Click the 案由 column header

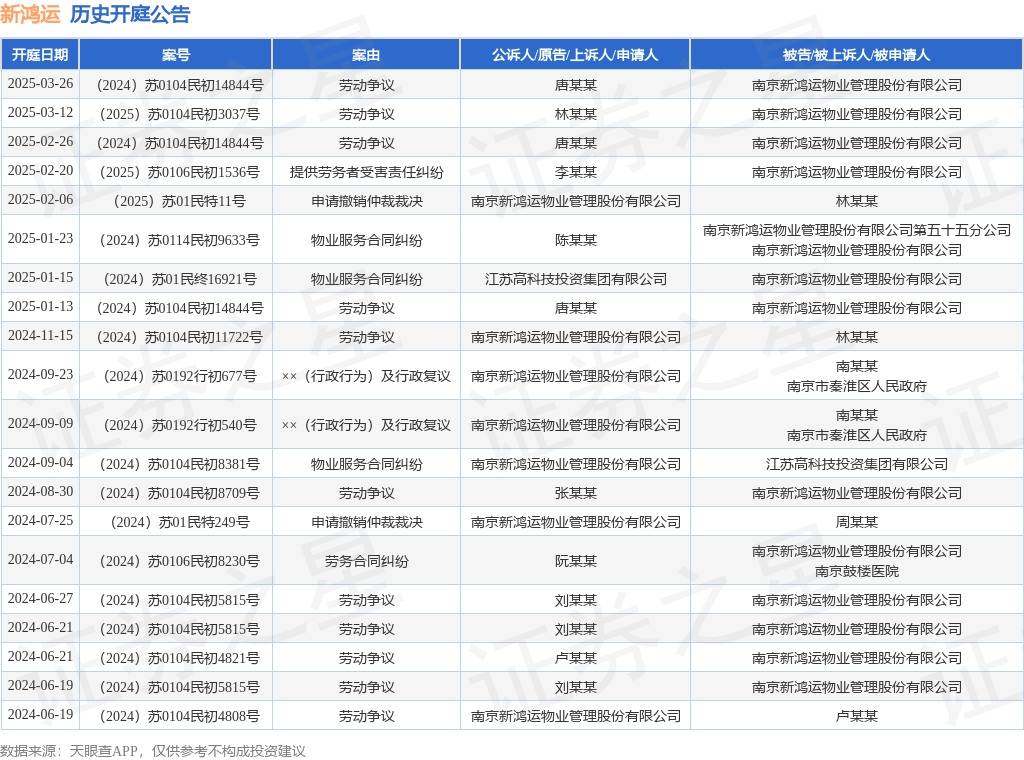366,55
